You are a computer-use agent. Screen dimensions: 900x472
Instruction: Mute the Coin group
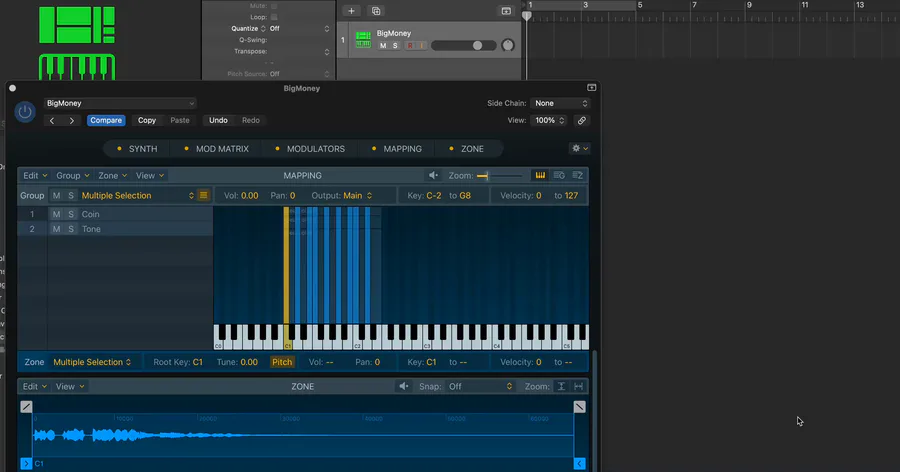click(x=57, y=214)
